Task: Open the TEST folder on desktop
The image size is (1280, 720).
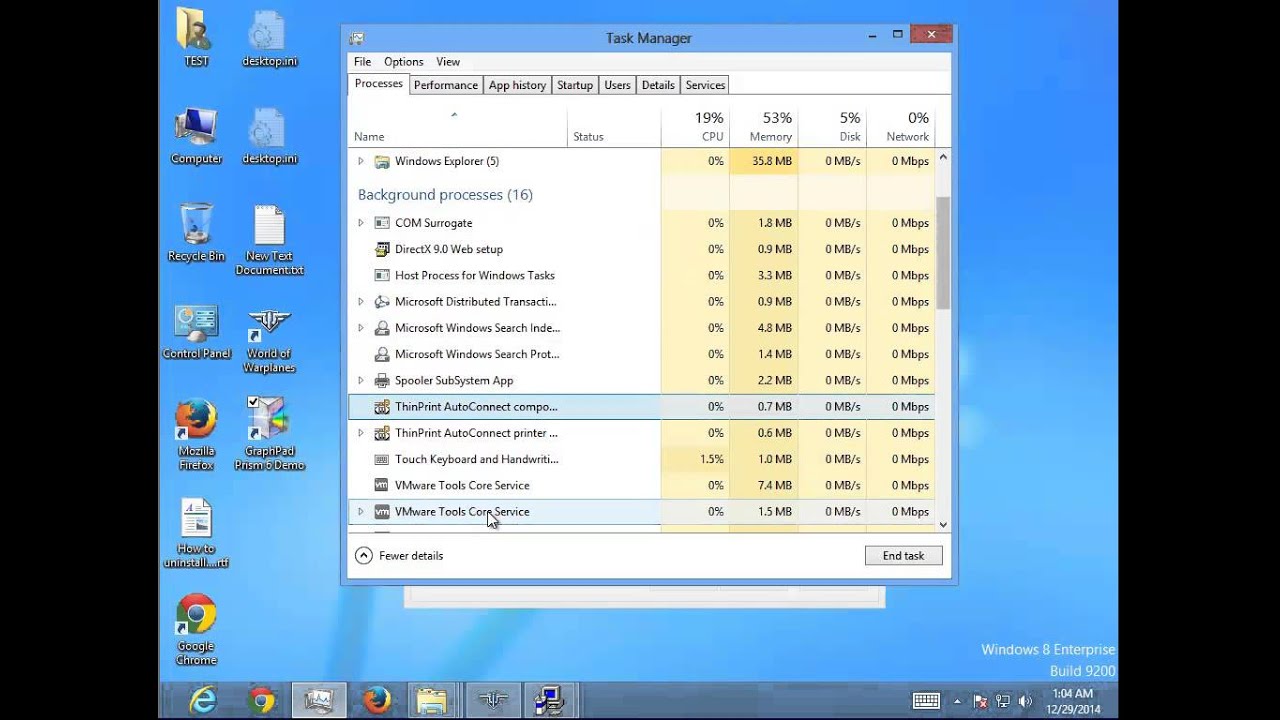Action: (196, 38)
